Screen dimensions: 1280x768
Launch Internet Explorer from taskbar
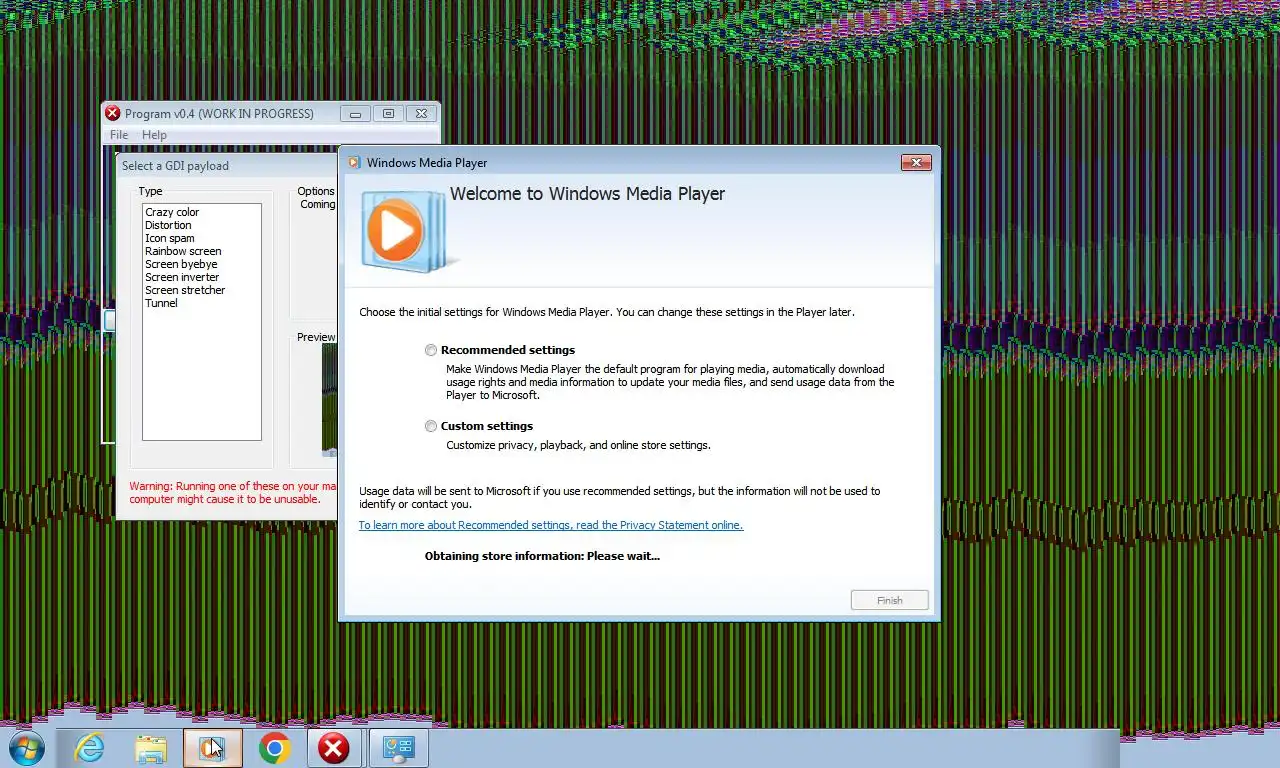(89, 748)
